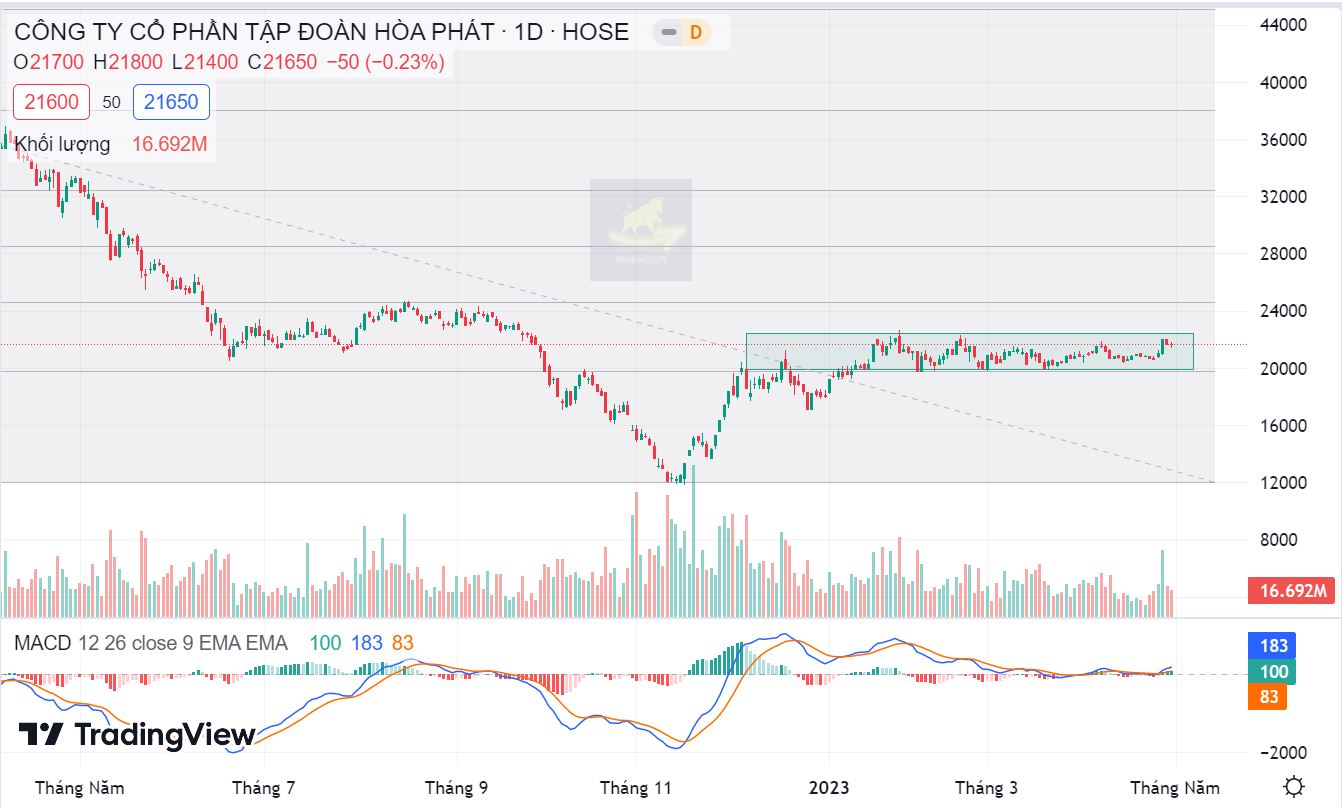Select the MACD 12 26 indicator legend
This screenshot has width=1342, height=807.
[x=150, y=643]
